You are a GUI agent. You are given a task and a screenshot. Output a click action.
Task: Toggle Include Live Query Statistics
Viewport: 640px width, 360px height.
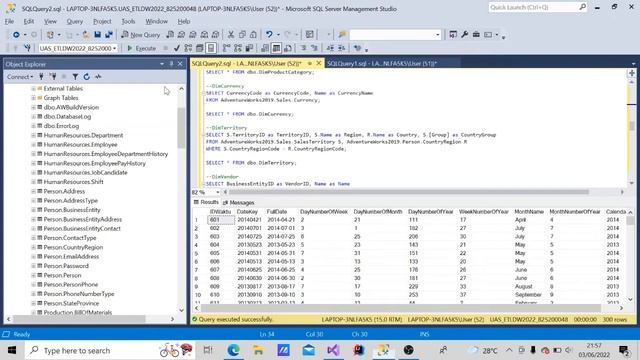238,48
